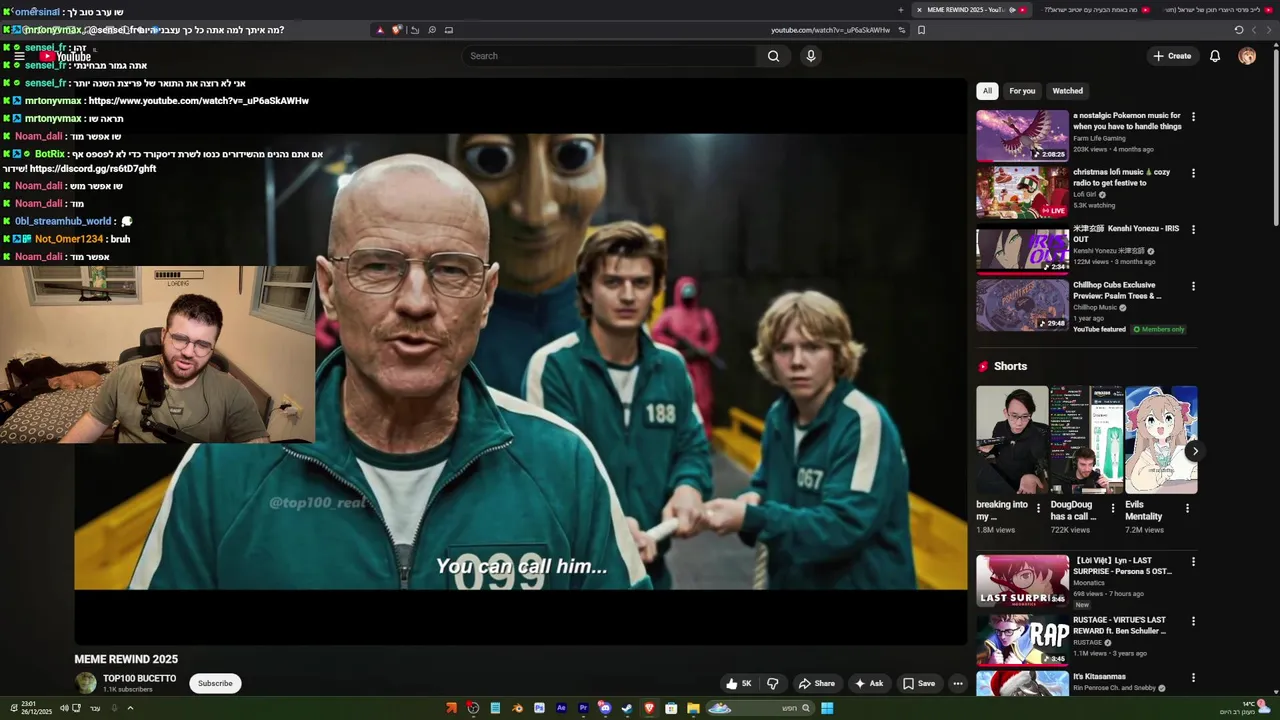Open nostalgic Pokemon music video thumbnail
Viewport: 1280px width, 720px height.
tap(1022, 135)
